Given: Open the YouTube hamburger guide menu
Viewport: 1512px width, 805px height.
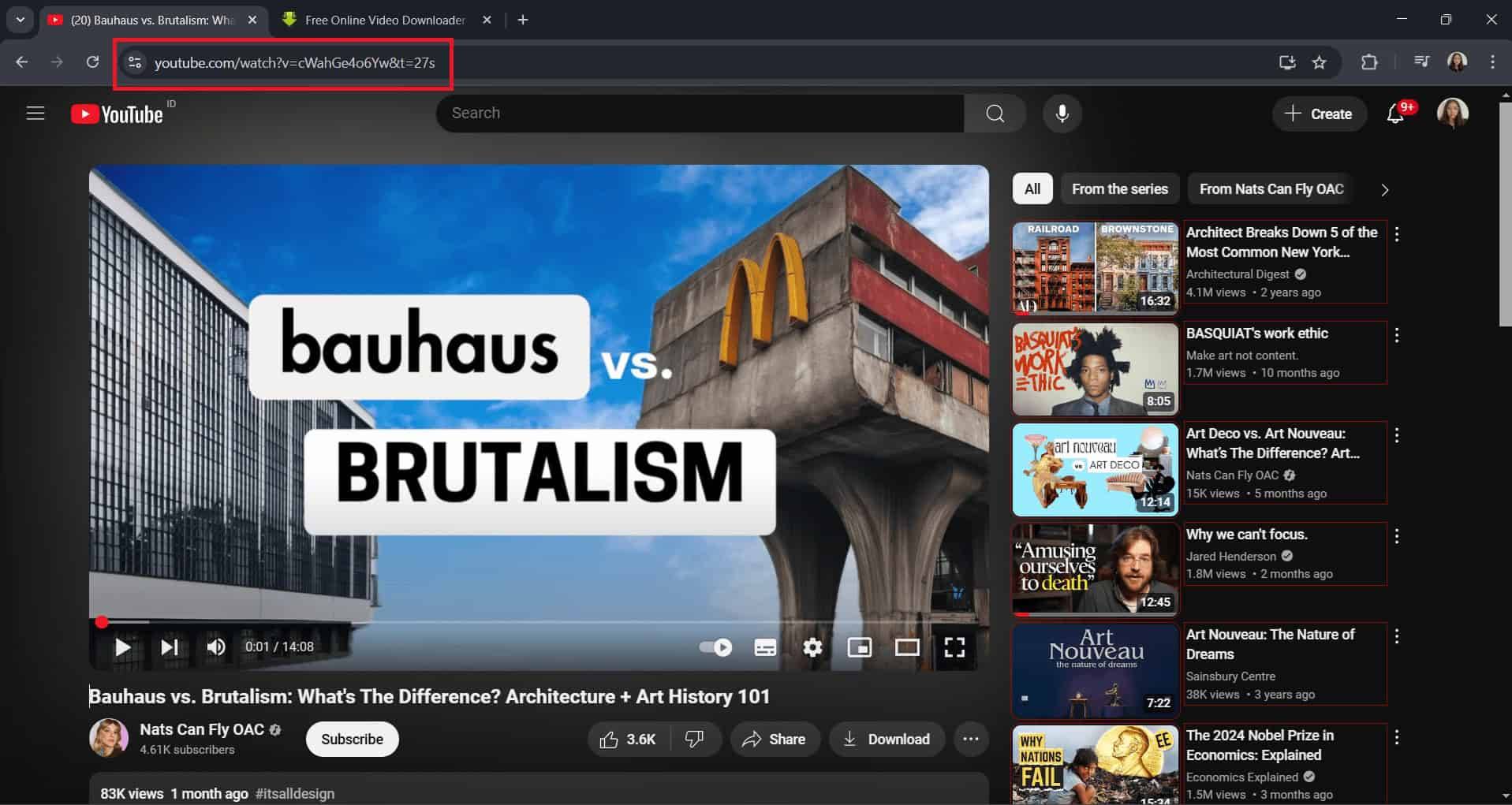Looking at the screenshot, I should pyautogui.click(x=35, y=114).
